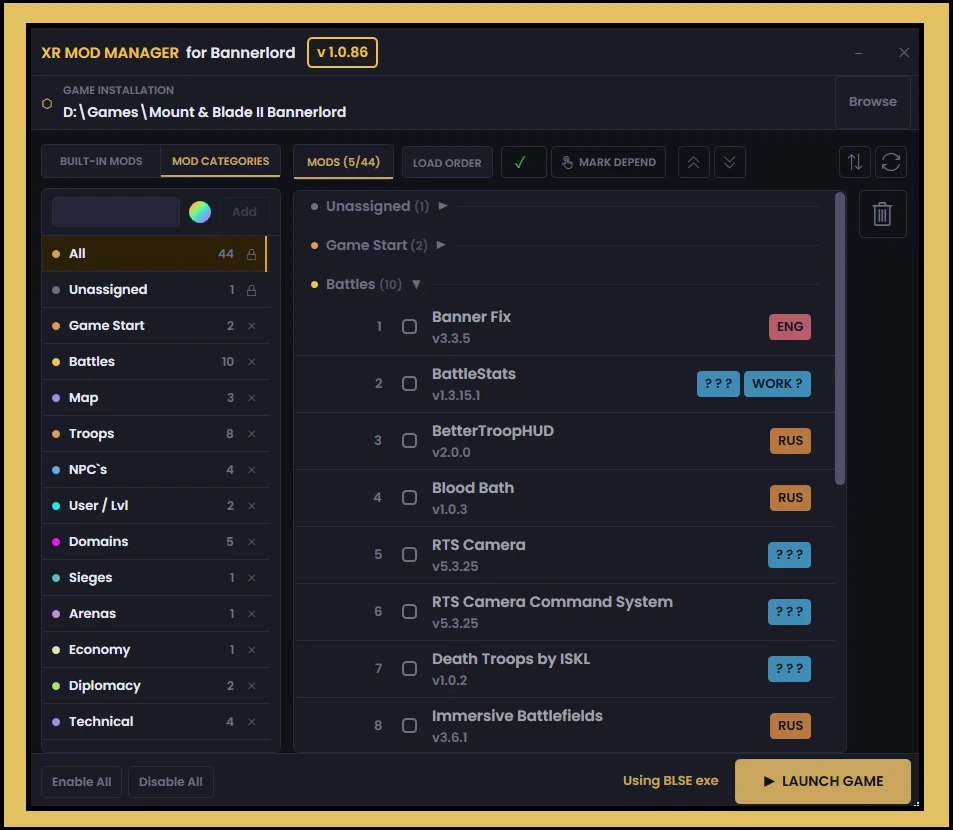Remove the Economy category
This screenshot has width=953, height=830.
(252, 650)
